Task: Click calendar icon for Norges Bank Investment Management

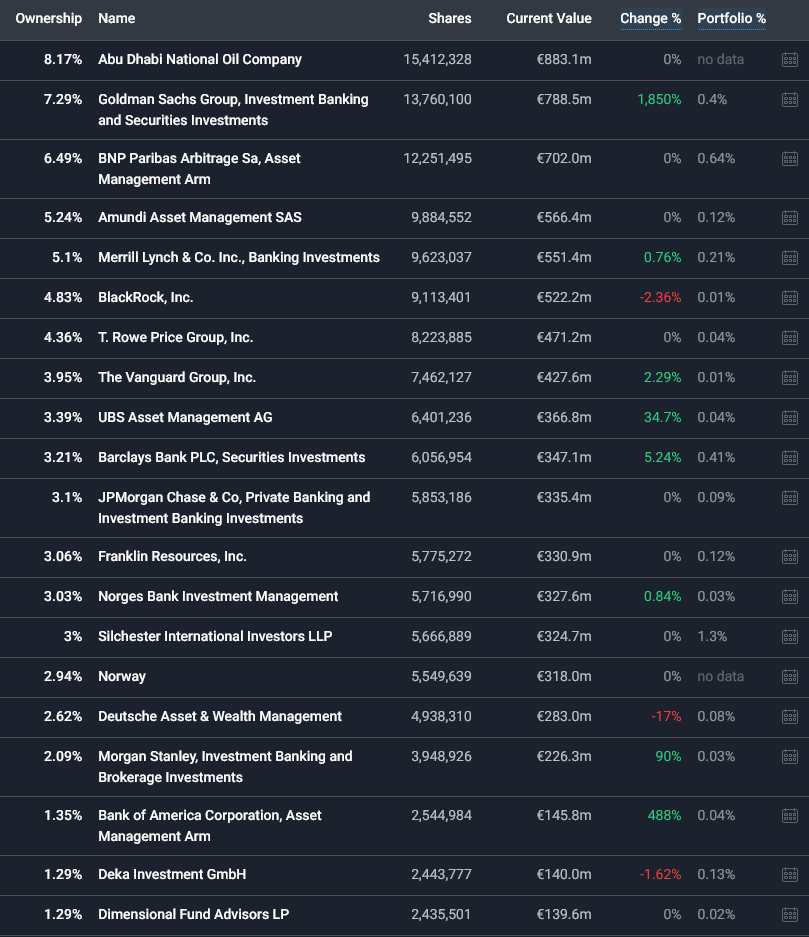Action: [x=789, y=597]
